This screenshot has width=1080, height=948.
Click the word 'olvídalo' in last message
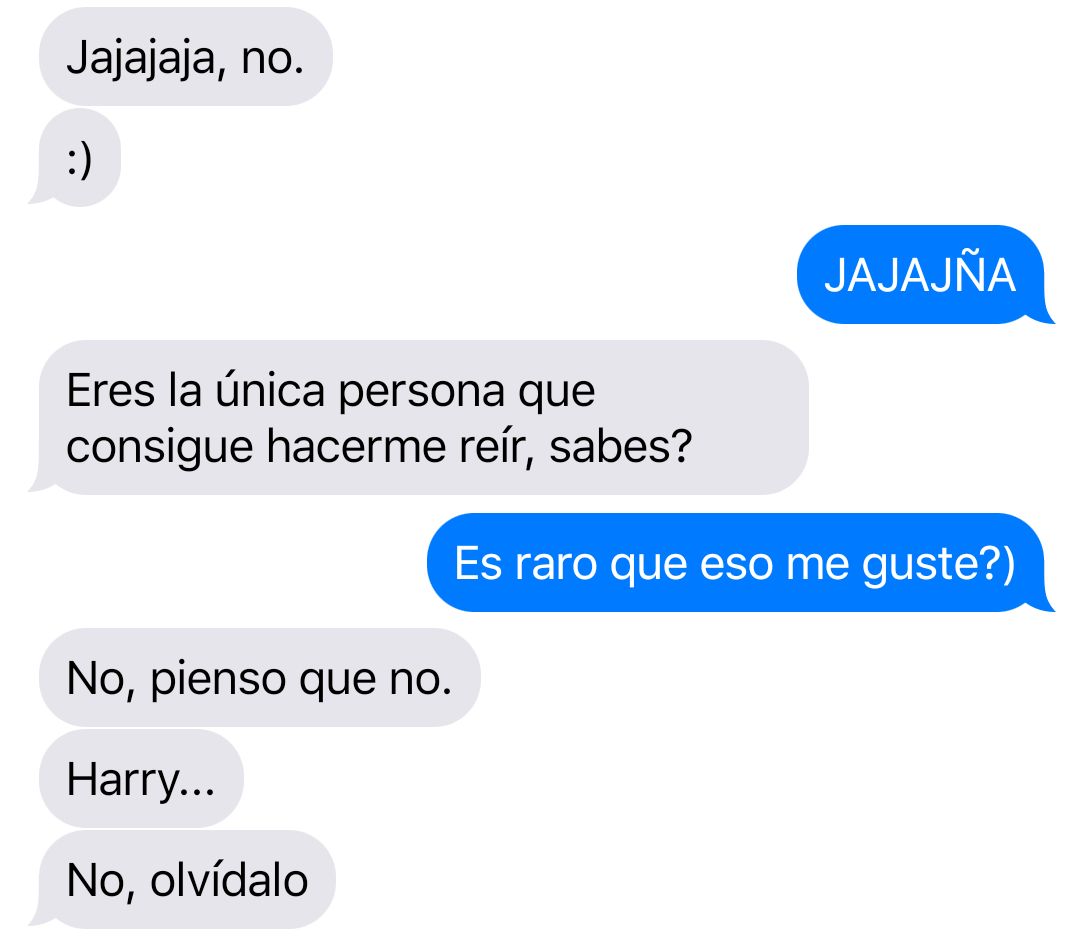pyautogui.click(x=229, y=880)
